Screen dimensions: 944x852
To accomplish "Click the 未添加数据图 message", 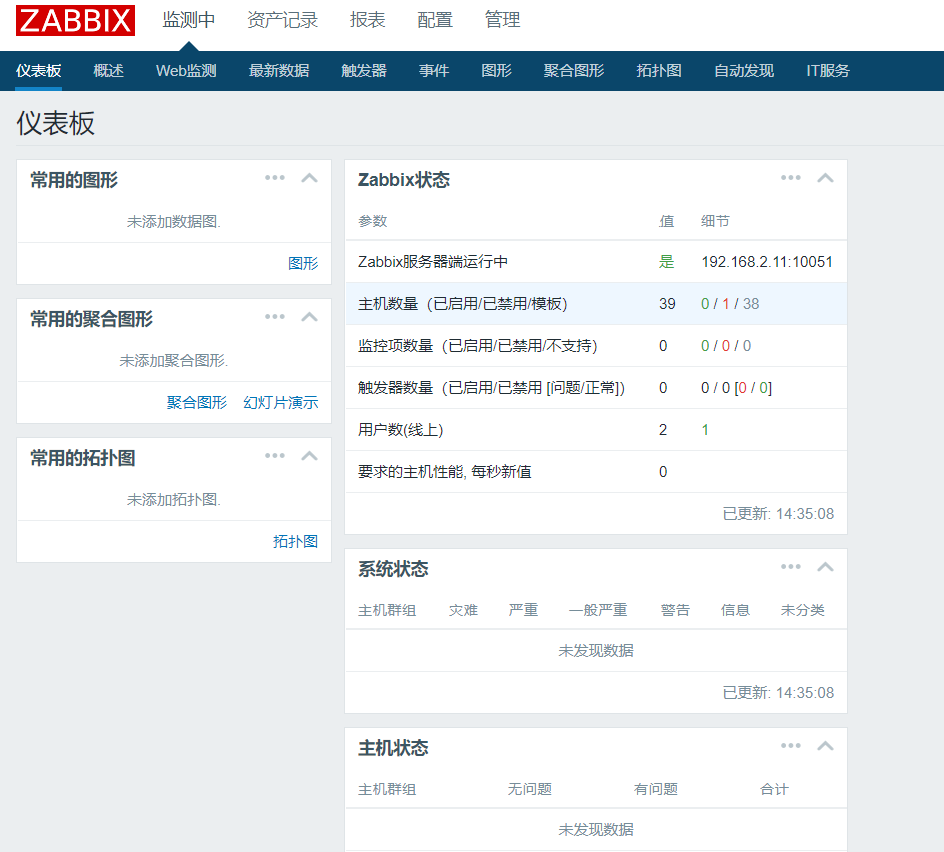I will point(174,222).
